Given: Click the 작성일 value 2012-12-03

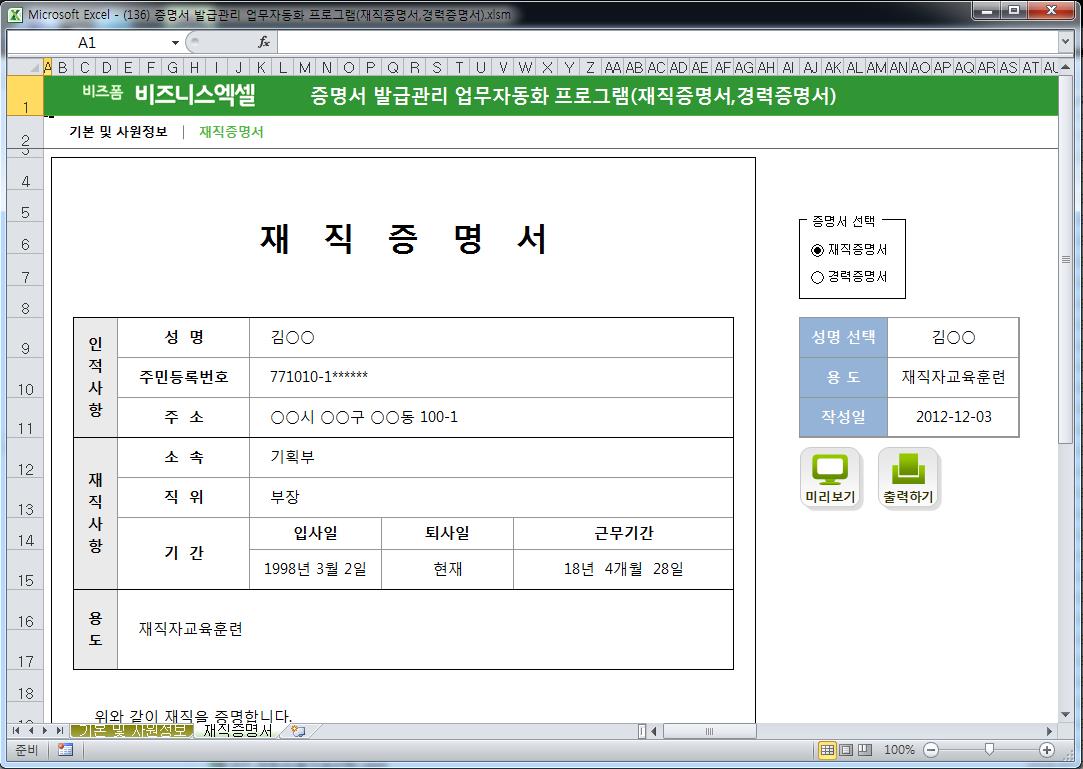Looking at the screenshot, I should pyautogui.click(x=953, y=417).
